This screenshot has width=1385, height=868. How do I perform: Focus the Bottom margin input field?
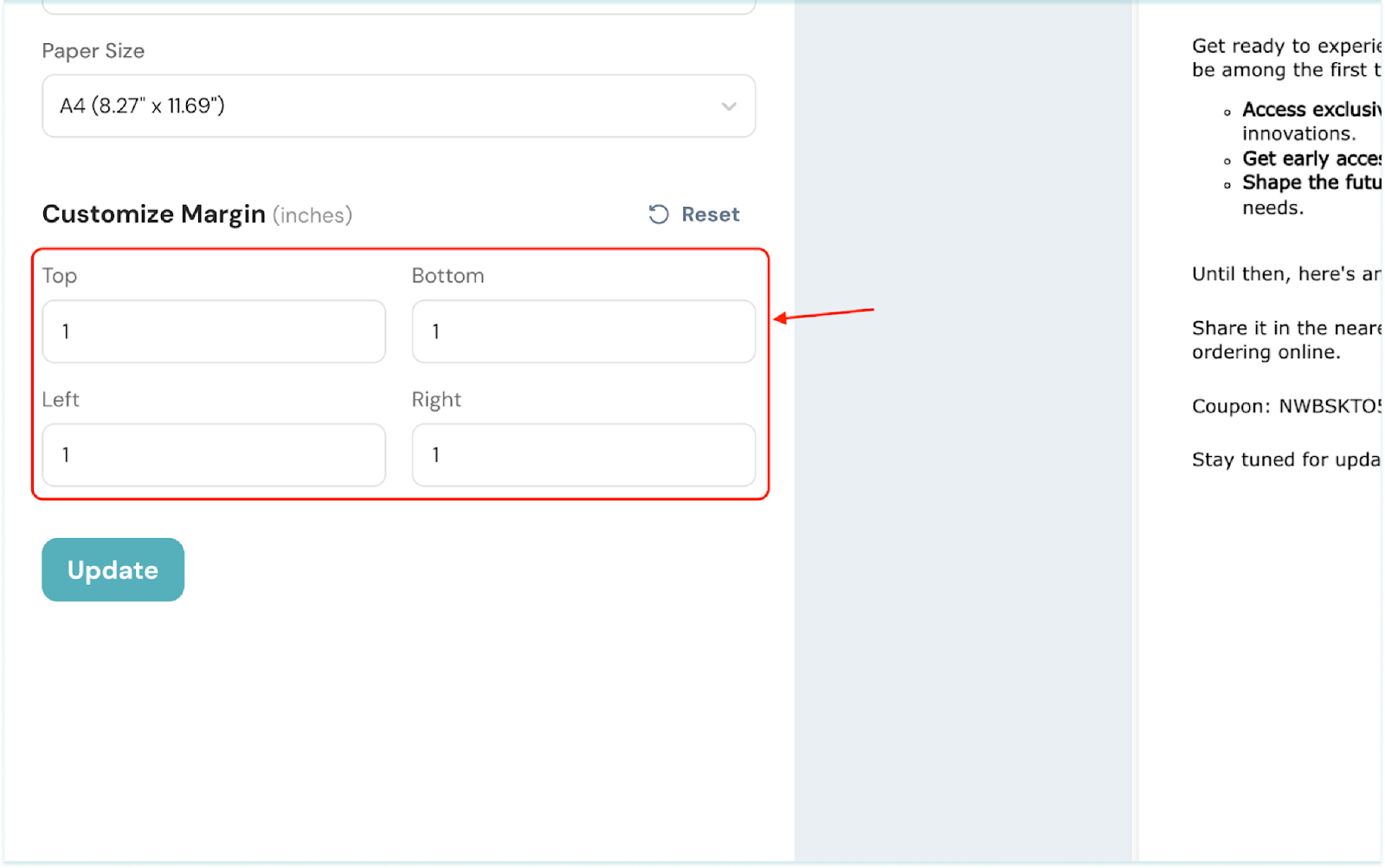583,331
